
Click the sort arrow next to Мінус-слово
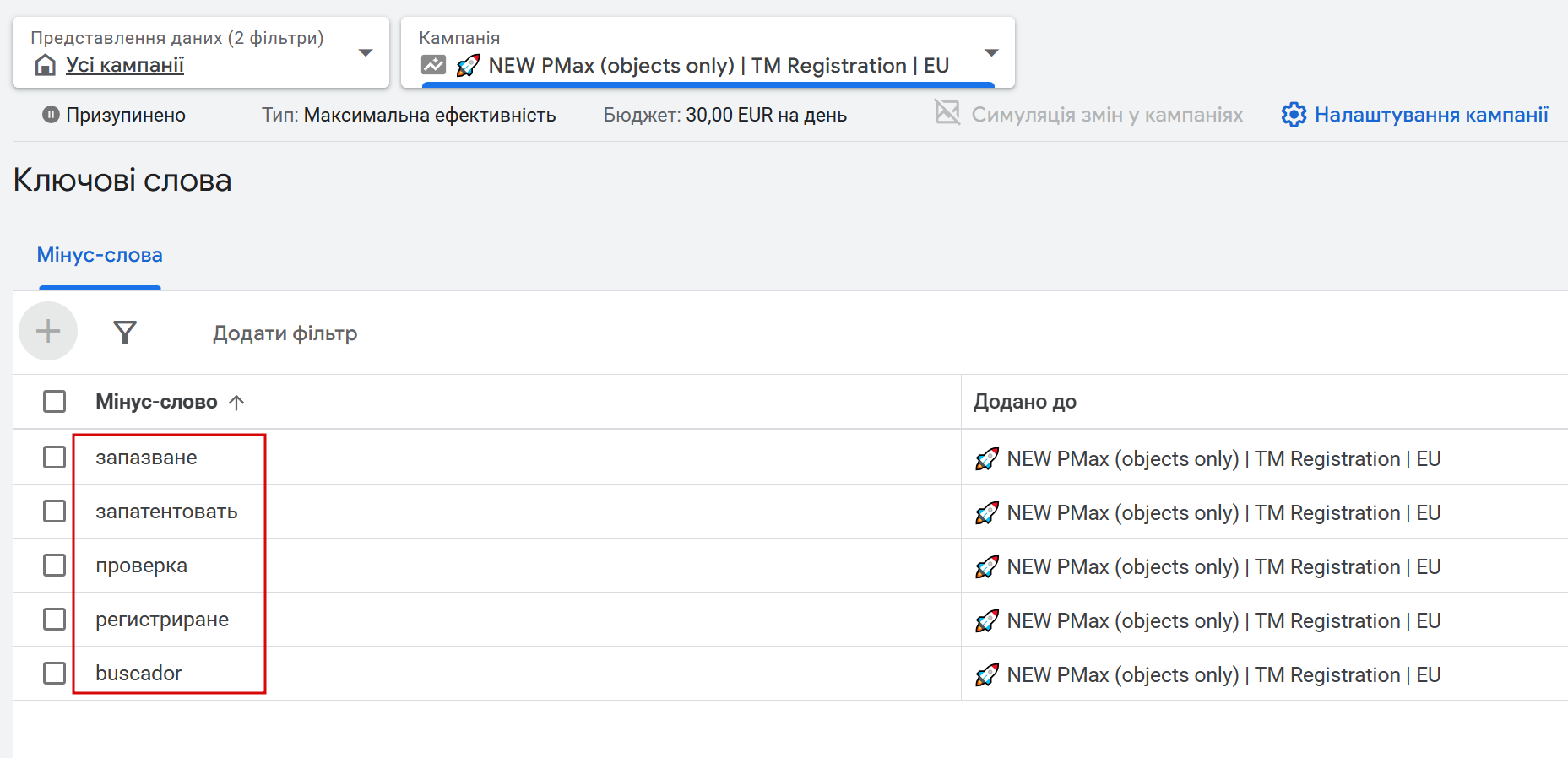(x=236, y=403)
